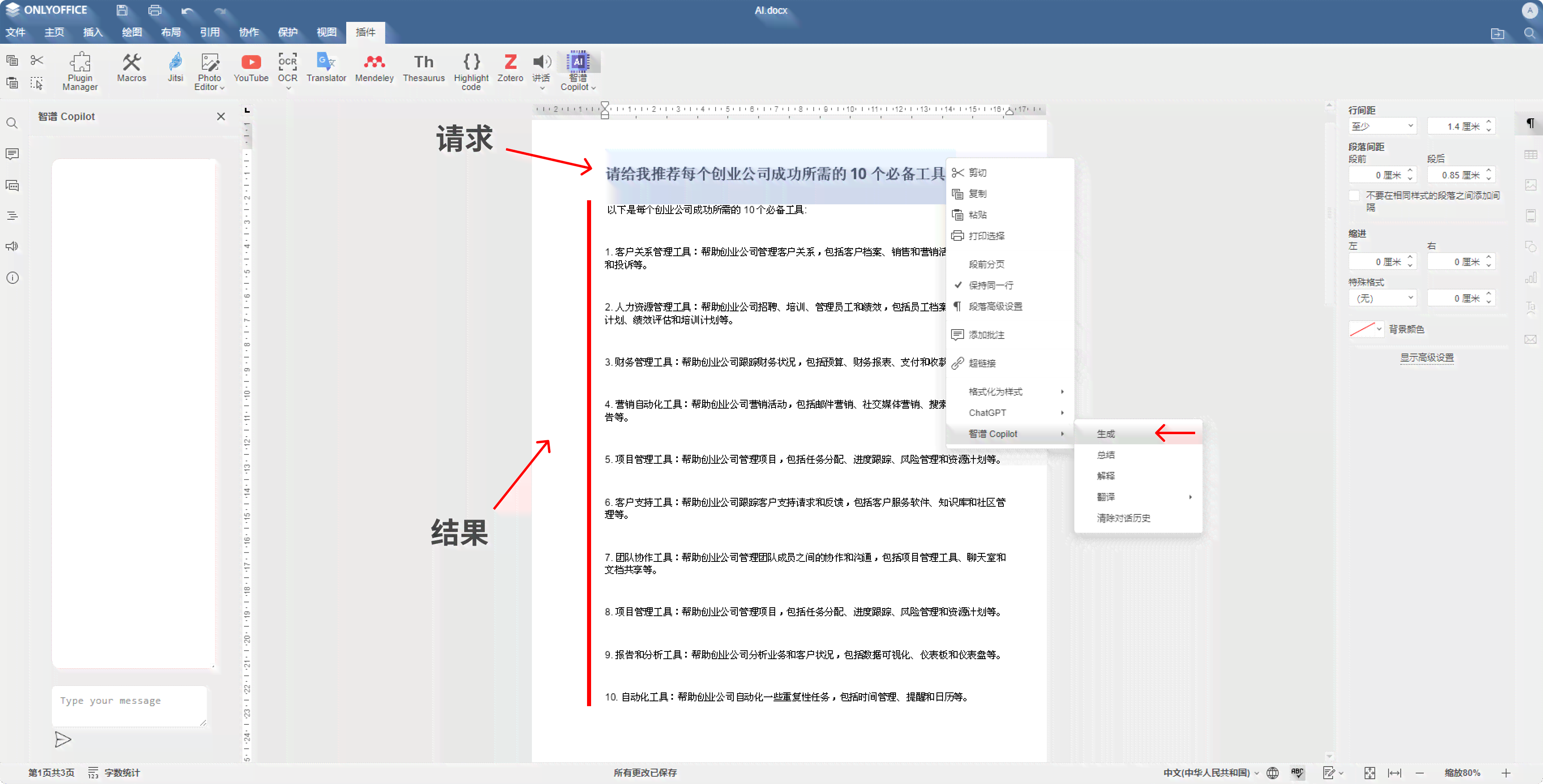Expand the 背景颜色 color dropdown arrow
1543x784 pixels.
click(1379, 330)
